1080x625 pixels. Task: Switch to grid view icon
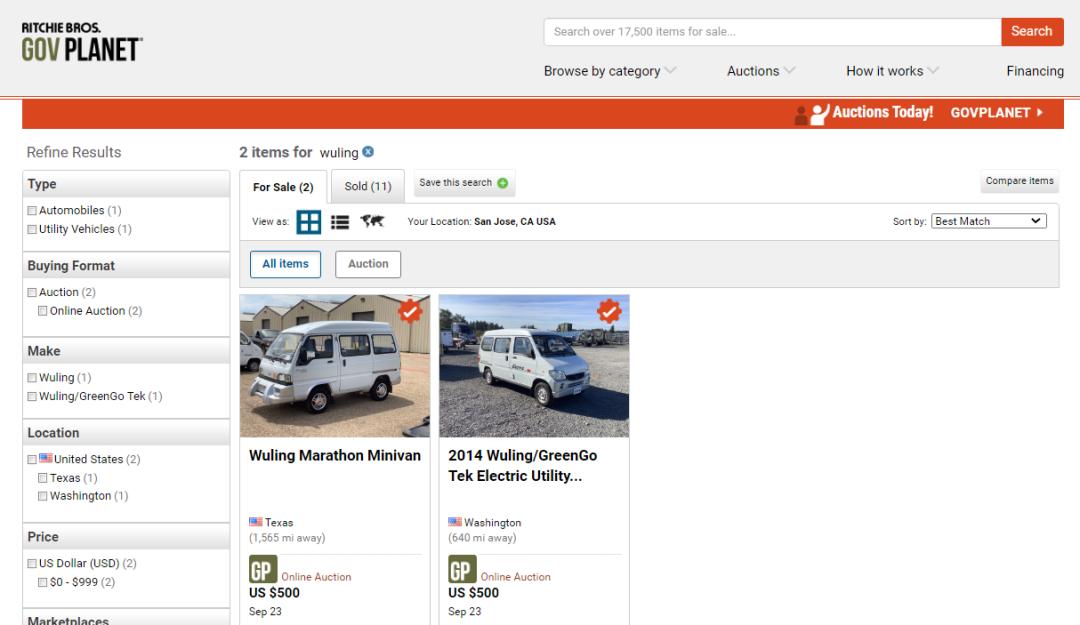309,222
